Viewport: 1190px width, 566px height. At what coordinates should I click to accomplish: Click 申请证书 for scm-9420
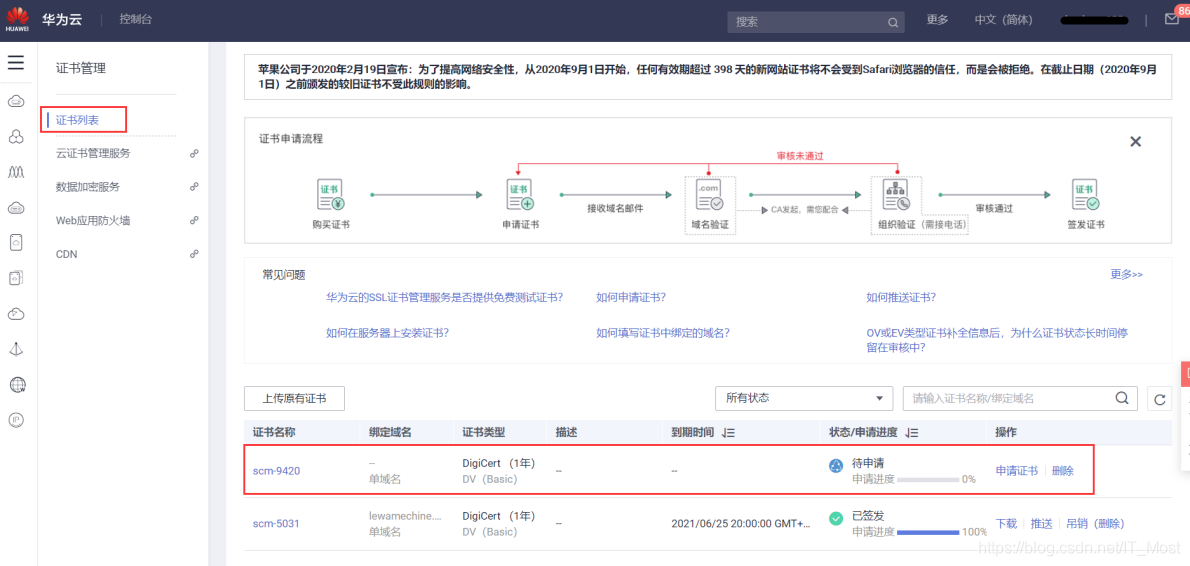(x=1016, y=470)
